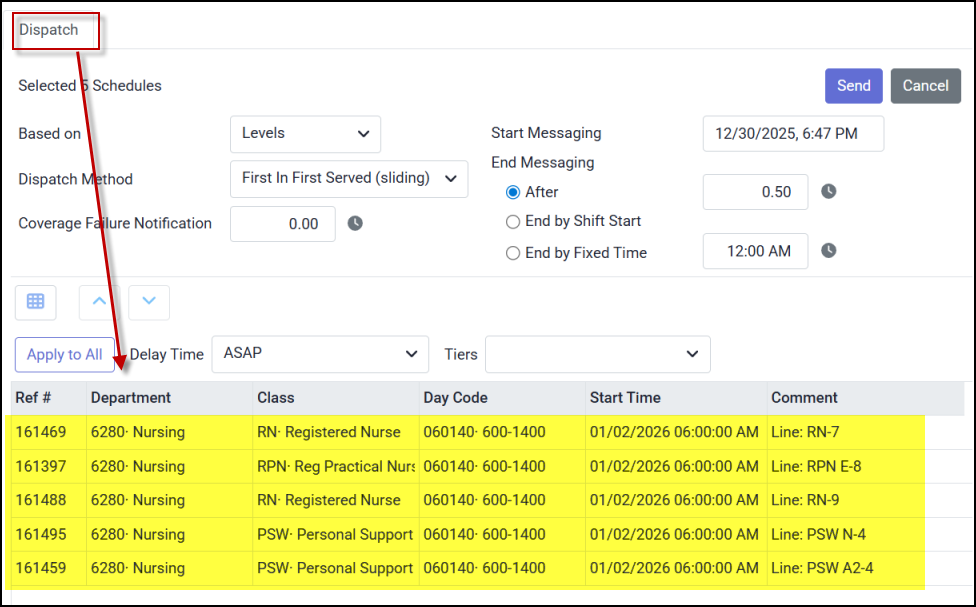Click clock icon beside Coverage Failure Notification
The height and width of the screenshot is (607, 976).
tap(355, 224)
